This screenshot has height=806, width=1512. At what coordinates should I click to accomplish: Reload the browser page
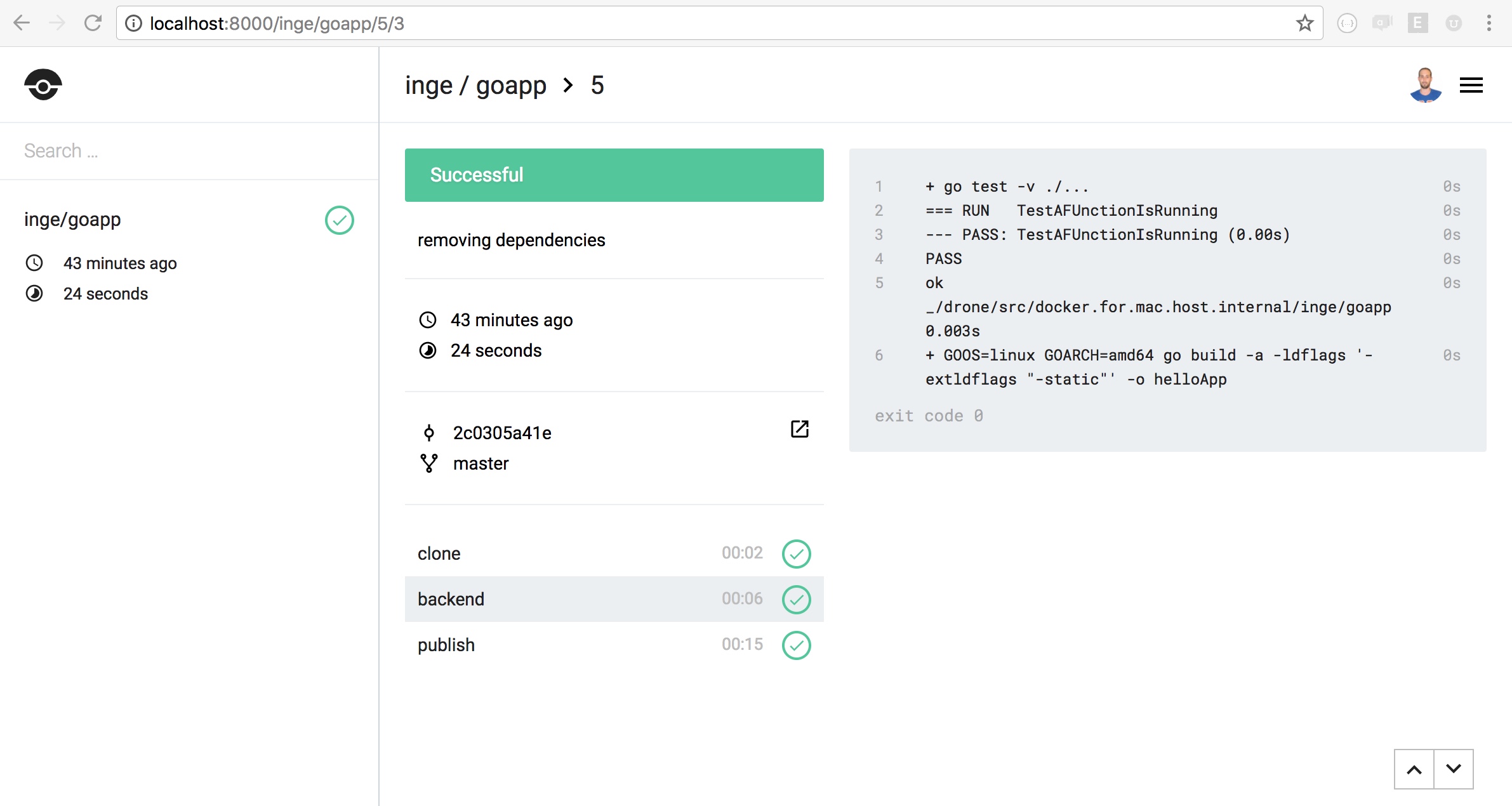93,23
